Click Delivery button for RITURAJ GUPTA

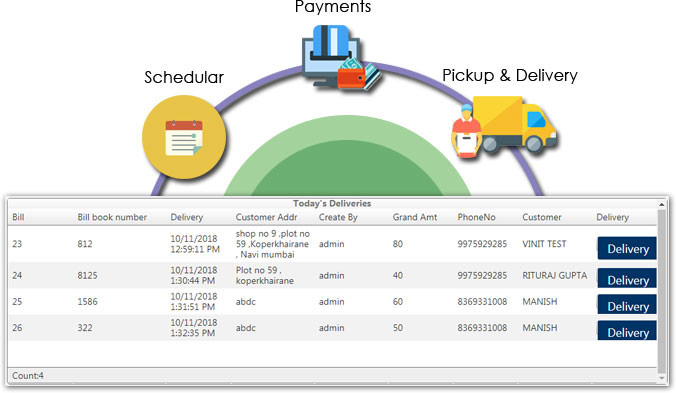point(627,278)
